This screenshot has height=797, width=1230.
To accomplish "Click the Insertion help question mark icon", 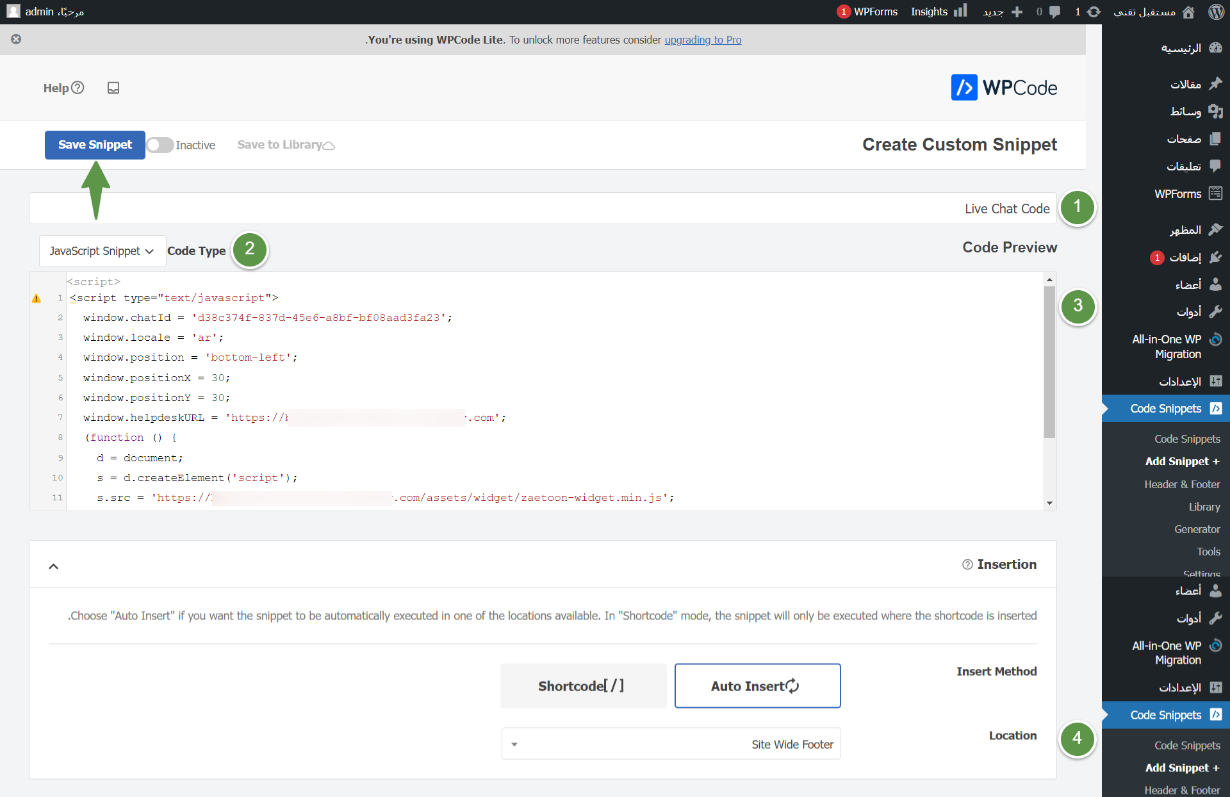I will pos(967,565).
